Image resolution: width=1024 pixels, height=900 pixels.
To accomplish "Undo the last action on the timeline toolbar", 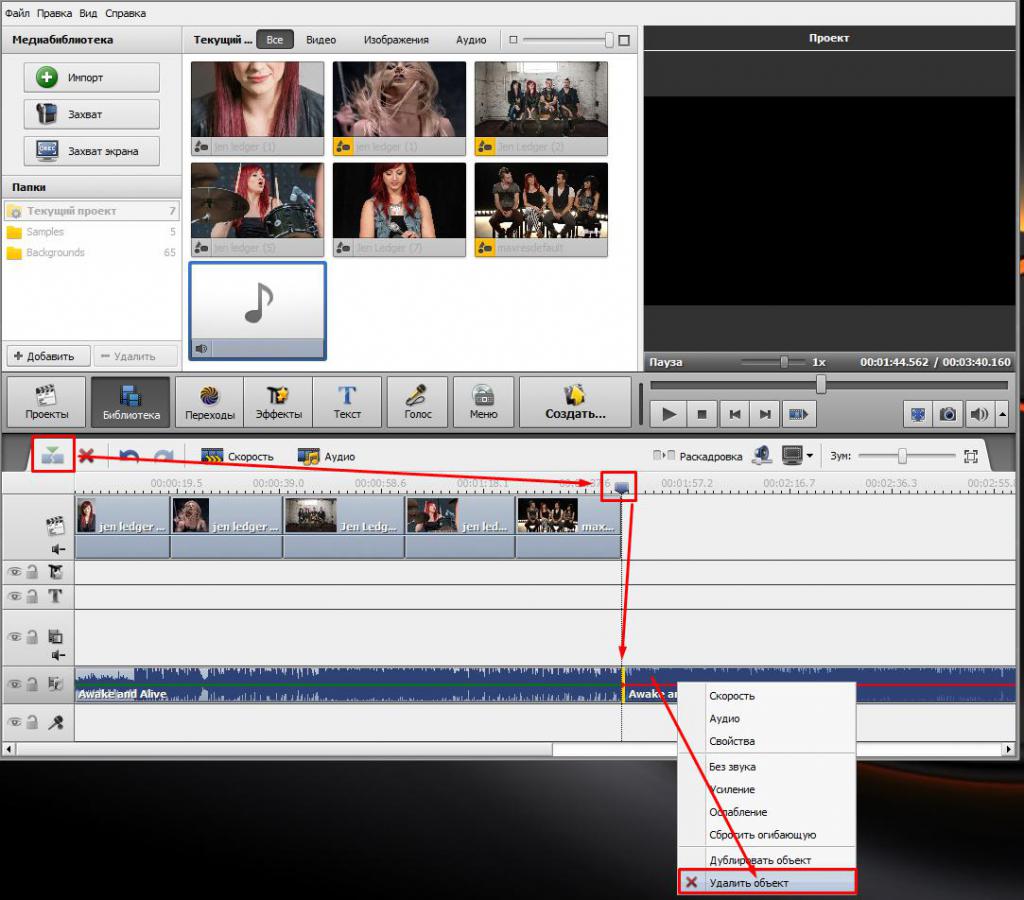I will coord(129,456).
